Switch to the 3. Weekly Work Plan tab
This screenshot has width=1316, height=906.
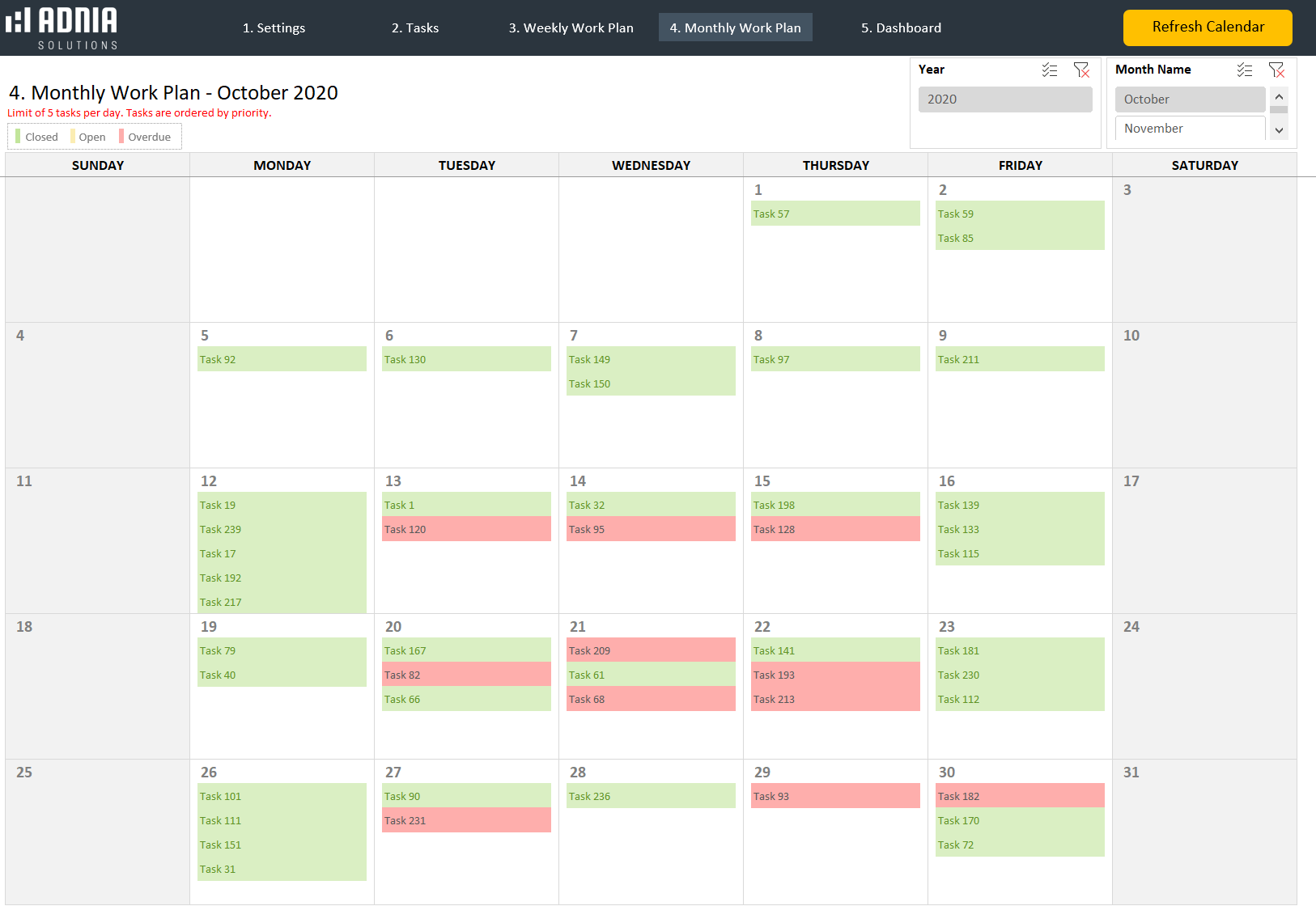[x=571, y=28]
